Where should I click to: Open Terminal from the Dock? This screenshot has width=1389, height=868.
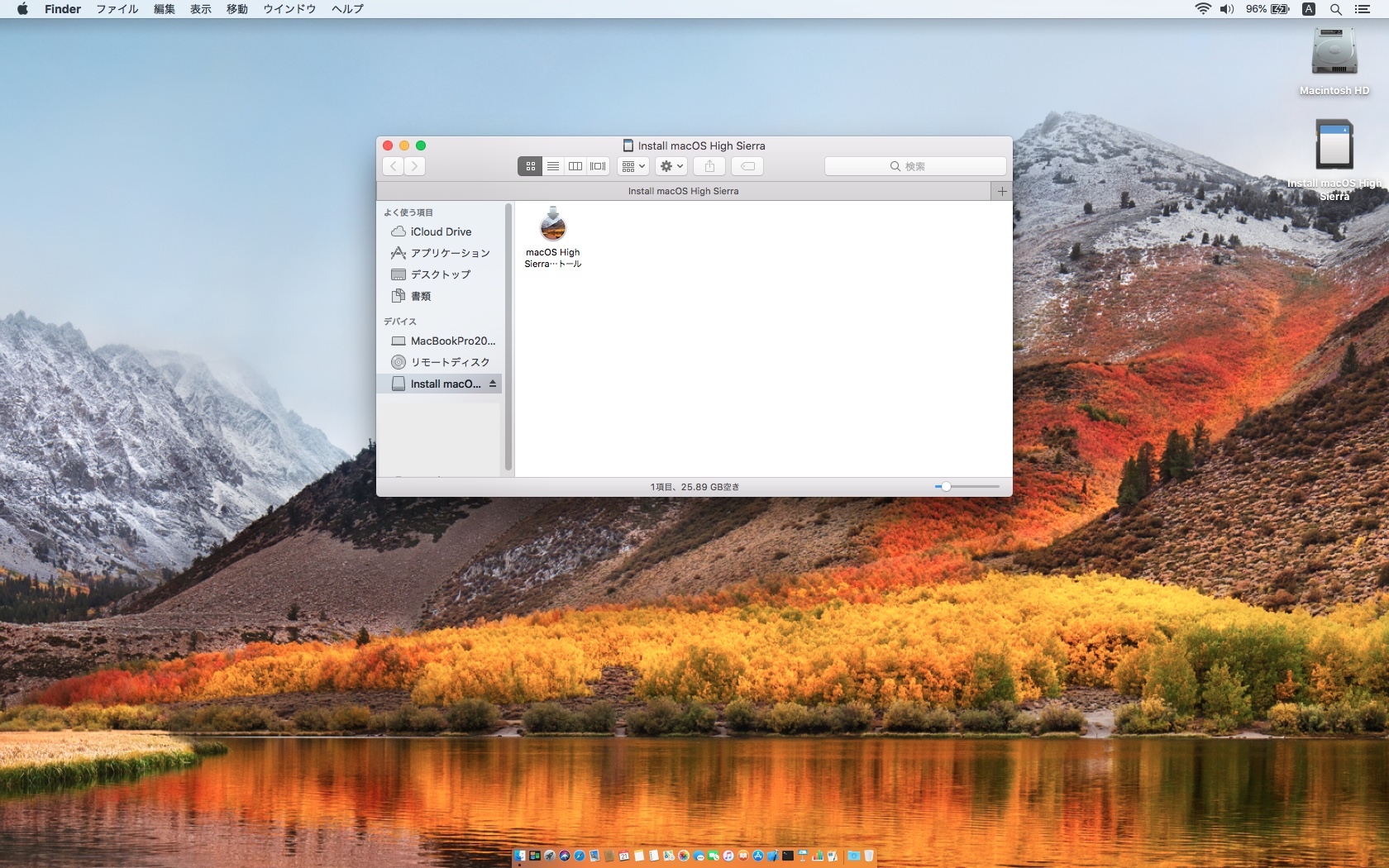pyautogui.click(x=788, y=856)
